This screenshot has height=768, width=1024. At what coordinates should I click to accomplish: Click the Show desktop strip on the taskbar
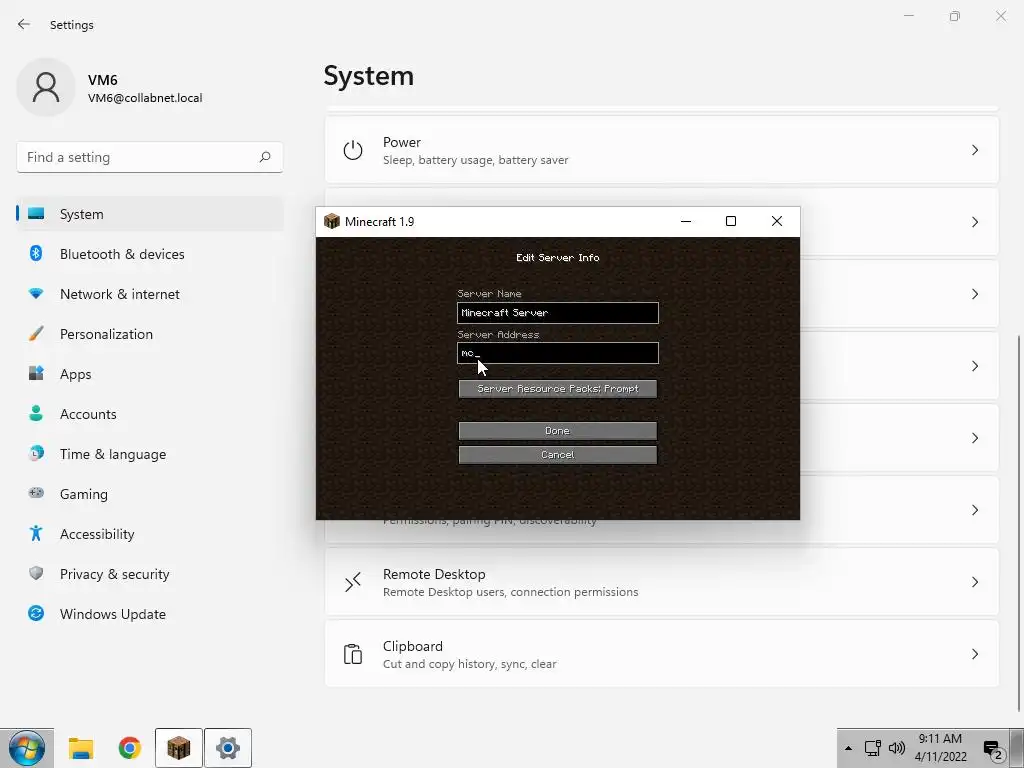(1017, 748)
